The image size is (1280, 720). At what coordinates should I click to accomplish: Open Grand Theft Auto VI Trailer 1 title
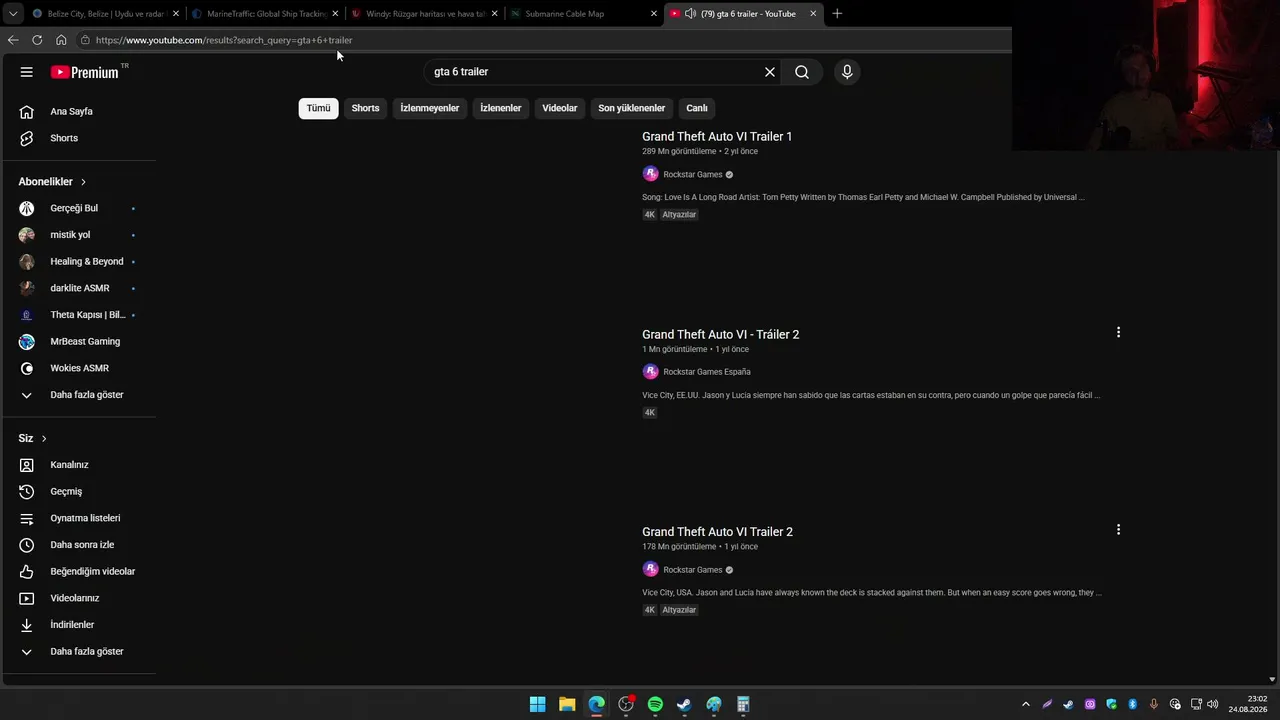coord(717,137)
